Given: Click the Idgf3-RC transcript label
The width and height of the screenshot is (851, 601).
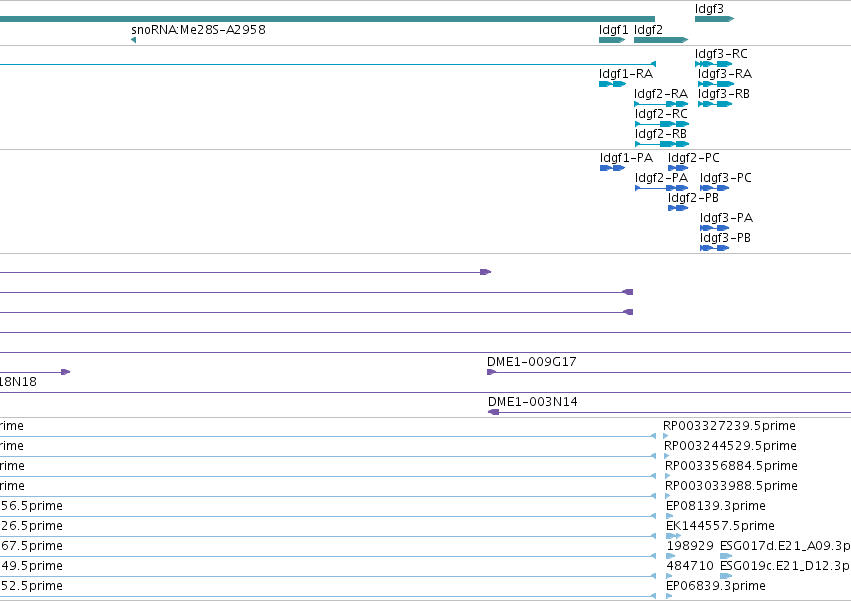Looking at the screenshot, I should 721,54.
